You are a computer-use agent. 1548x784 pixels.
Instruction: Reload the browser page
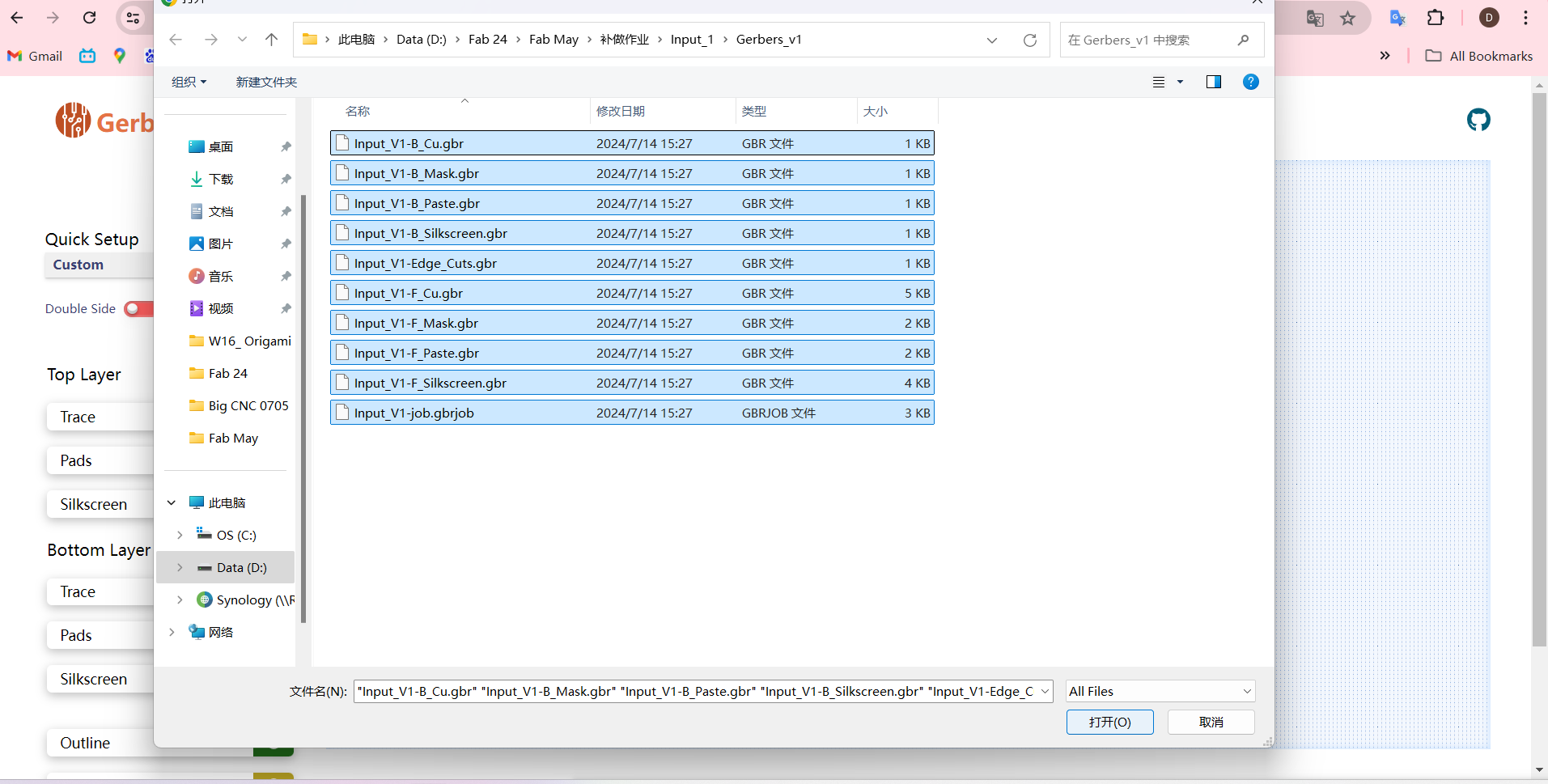(x=90, y=18)
